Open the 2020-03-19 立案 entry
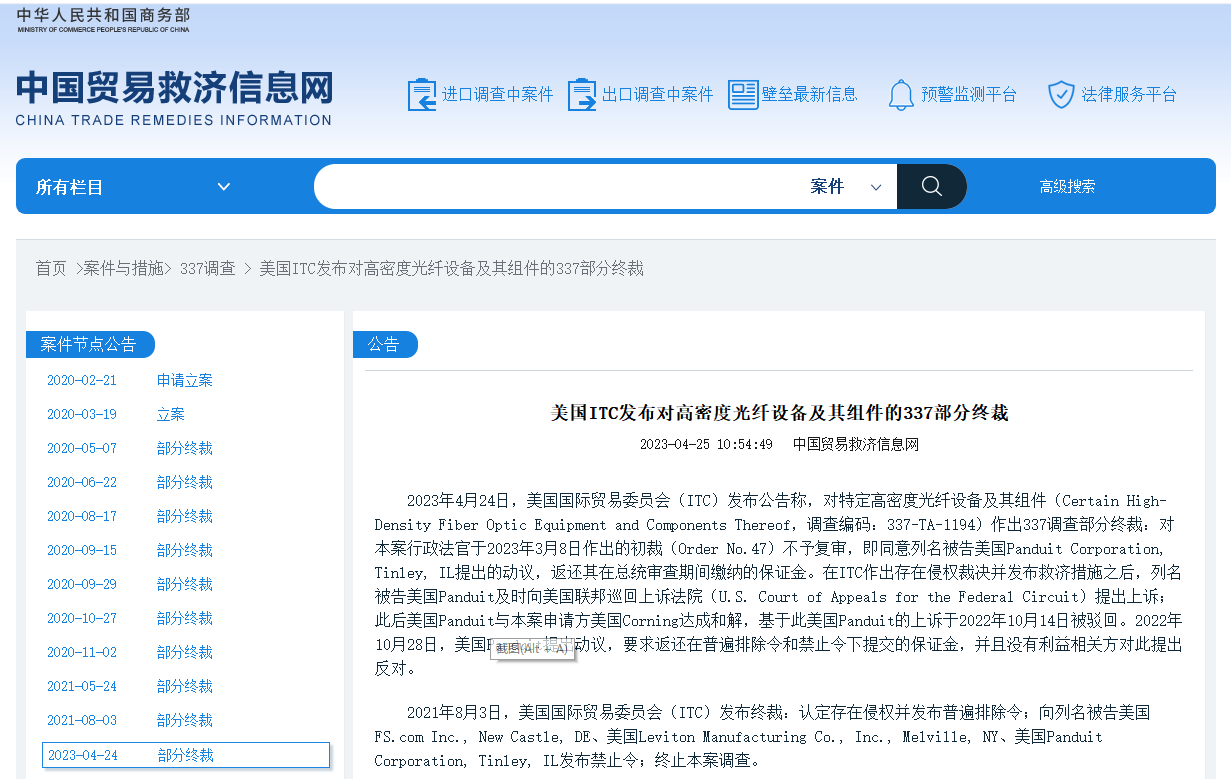The height and width of the screenshot is (779, 1231). (x=116, y=414)
